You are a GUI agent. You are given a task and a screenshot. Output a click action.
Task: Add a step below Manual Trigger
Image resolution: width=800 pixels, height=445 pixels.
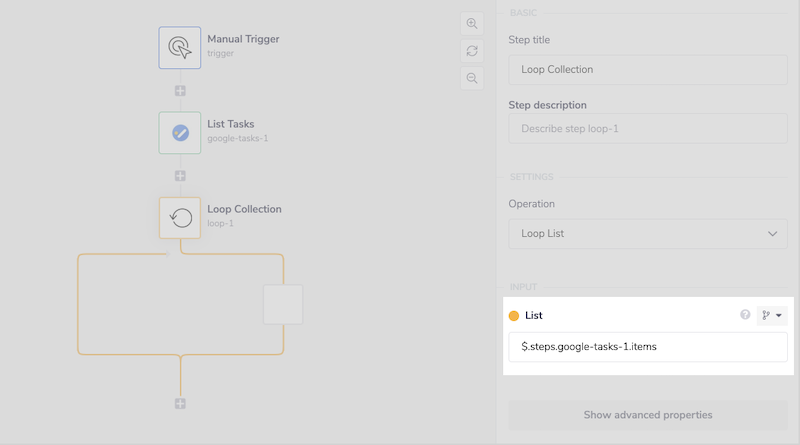(180, 91)
